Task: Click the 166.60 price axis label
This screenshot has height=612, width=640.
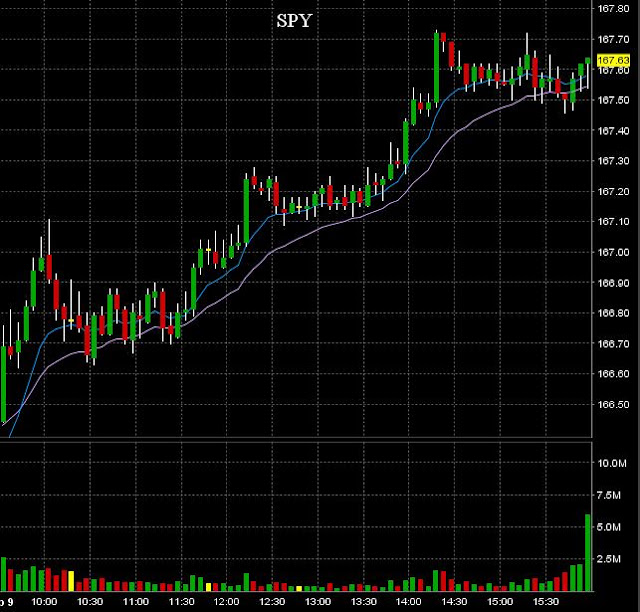Action: (x=613, y=374)
